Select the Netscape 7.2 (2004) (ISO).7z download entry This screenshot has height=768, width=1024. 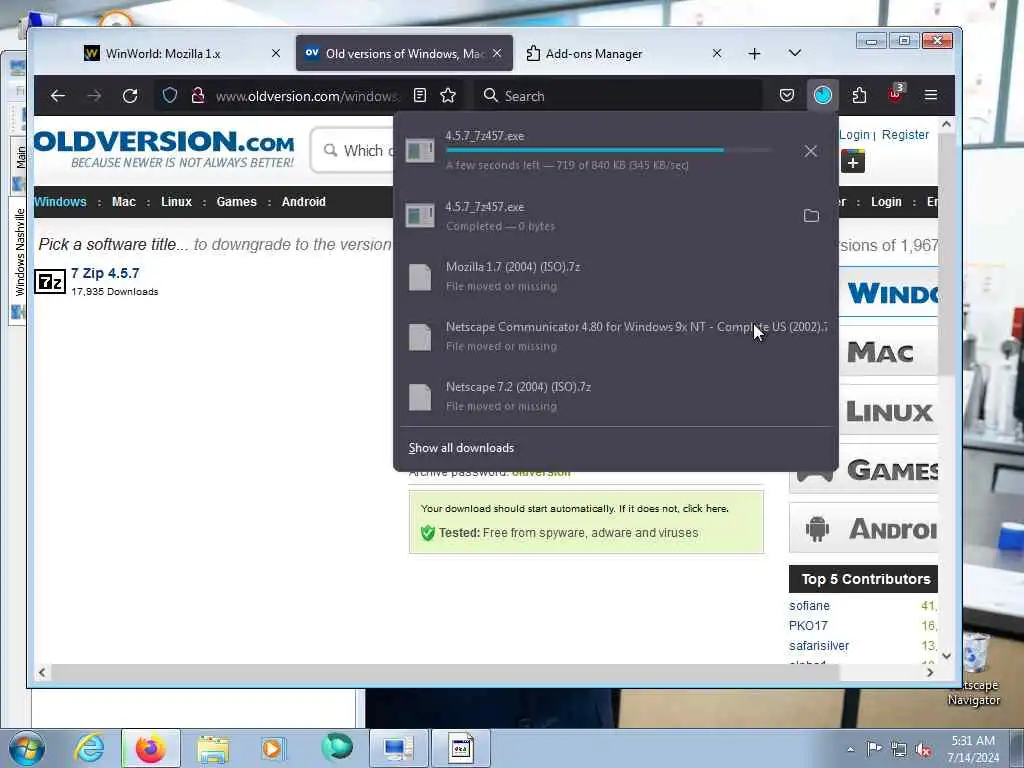616,396
